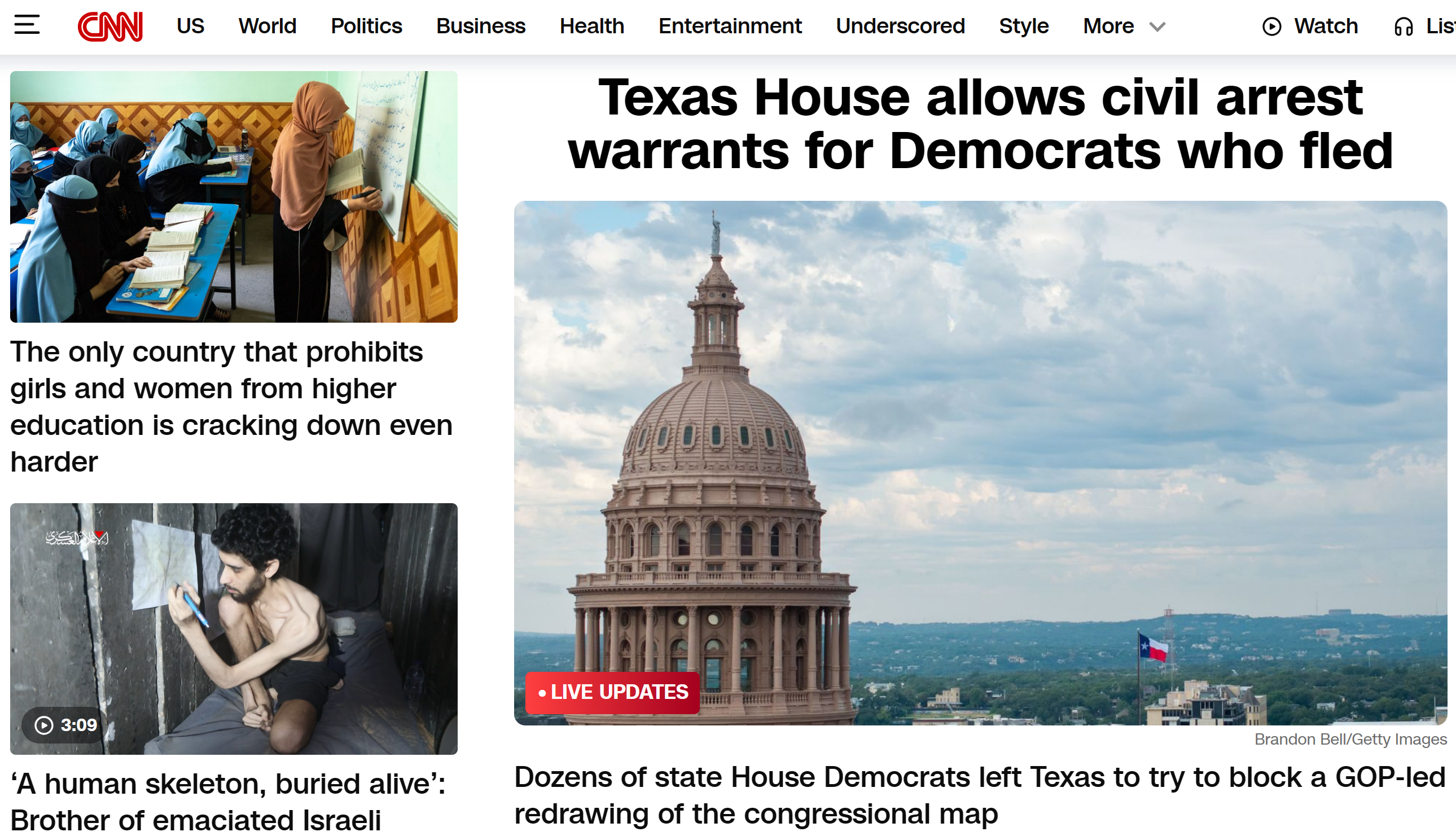Go to the Health section
Screen dimensions: 1456x836
(591, 27)
